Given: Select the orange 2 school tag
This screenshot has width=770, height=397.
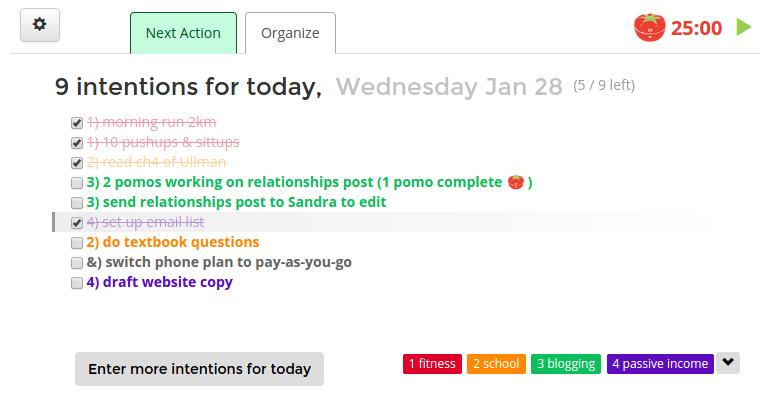Looking at the screenshot, I should point(496,364).
